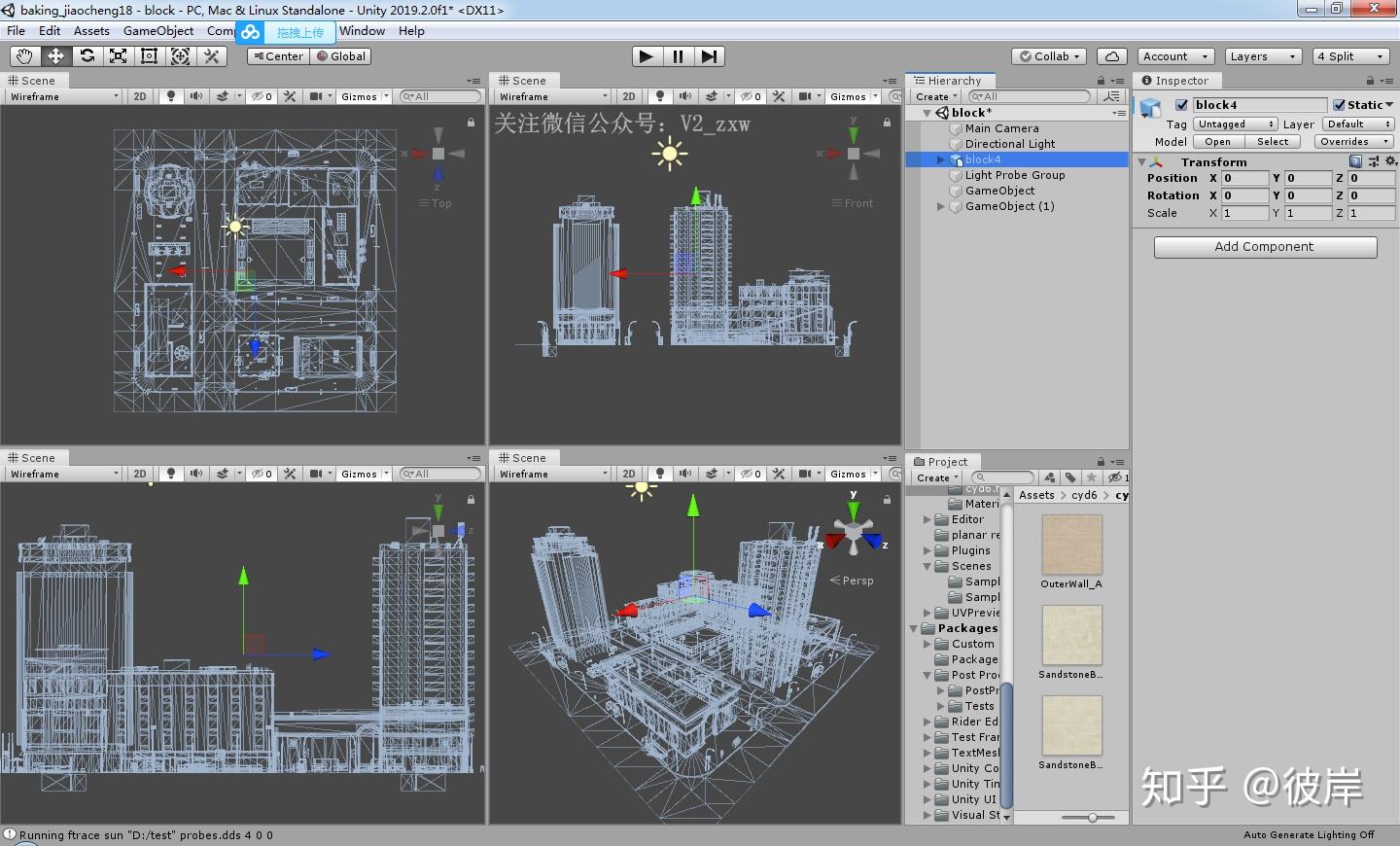This screenshot has width=1400, height=846.
Task: Open the Tag dropdown showing Untagged
Action: pyautogui.click(x=1235, y=124)
